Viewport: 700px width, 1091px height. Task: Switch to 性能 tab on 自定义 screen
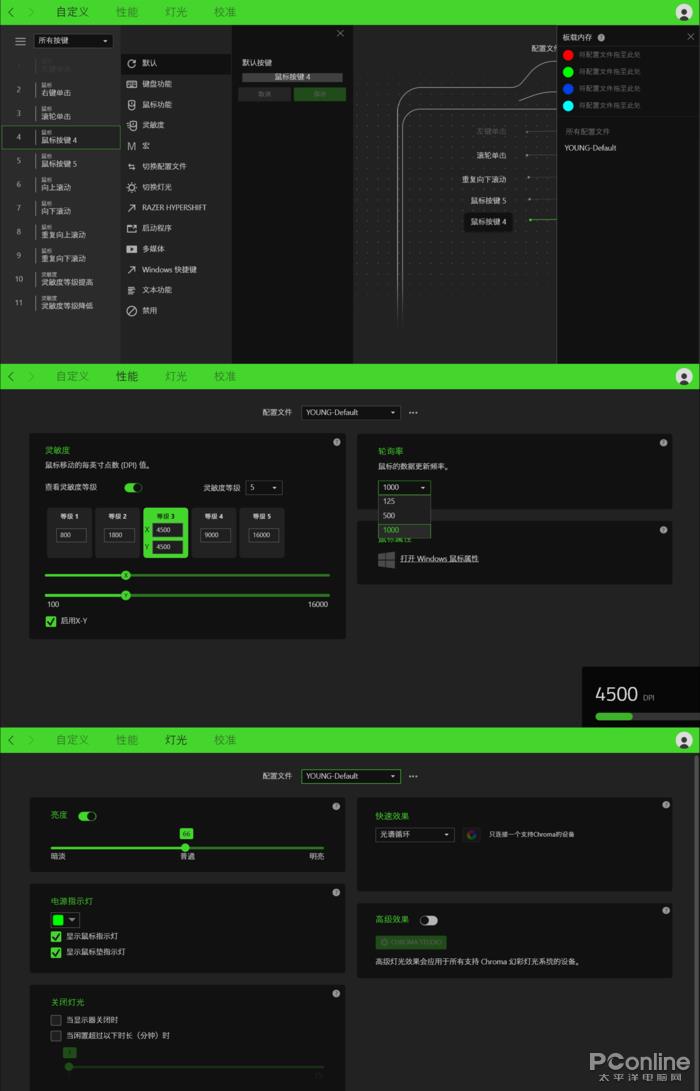[x=127, y=12]
